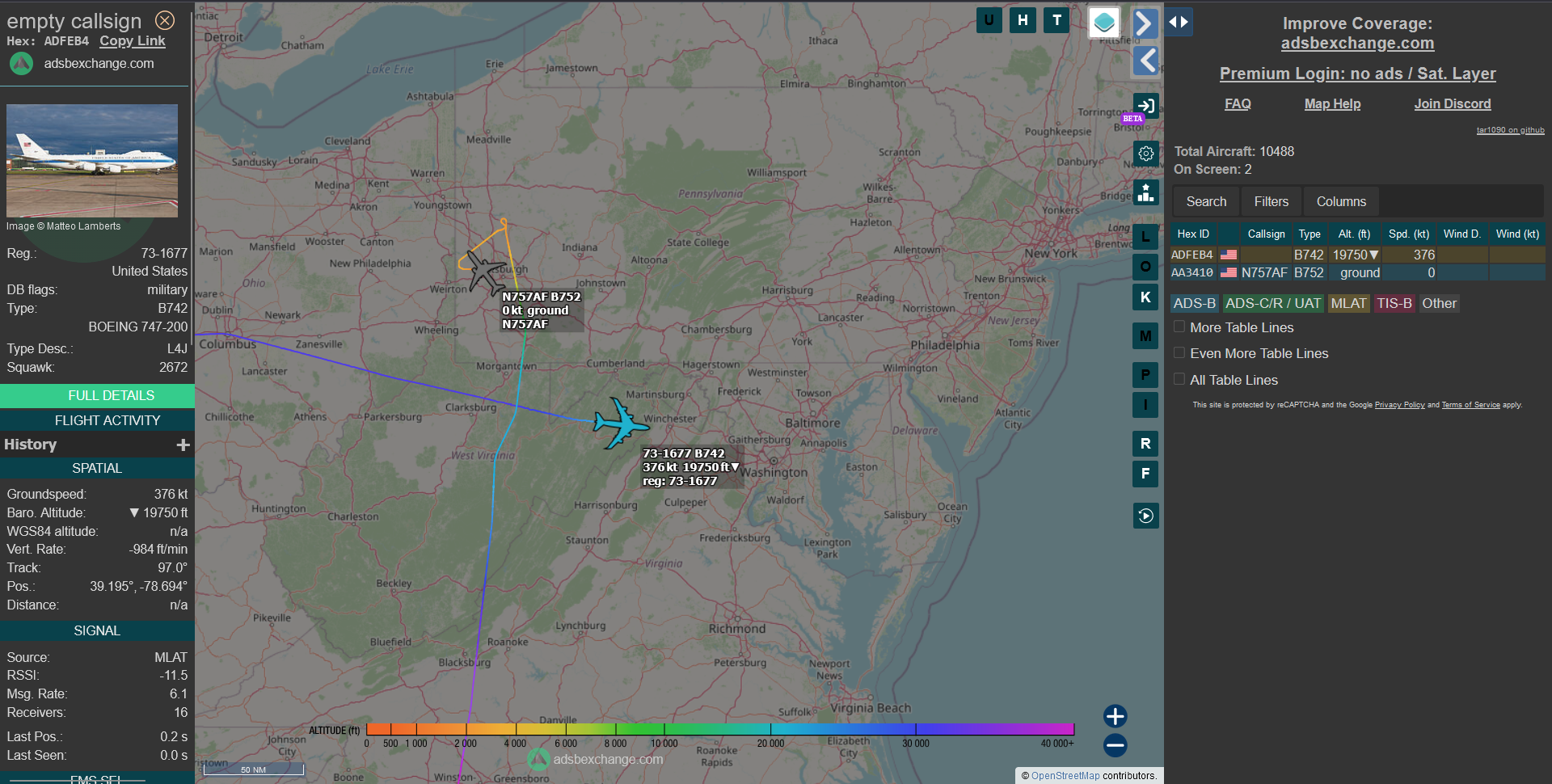Switch to the Columns tab
Screen dimensions: 1552x784
point(1341,201)
